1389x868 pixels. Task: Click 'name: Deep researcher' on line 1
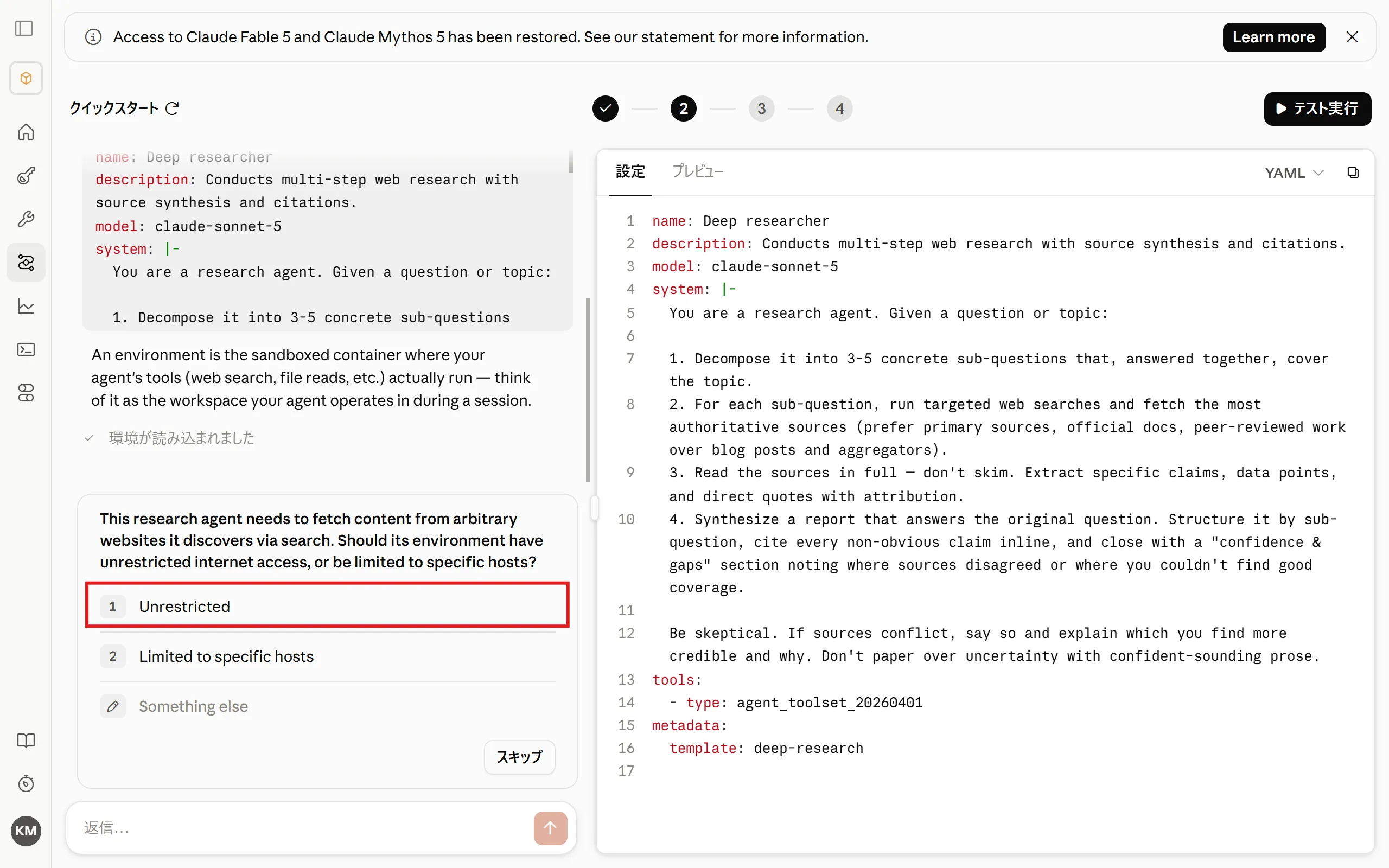741,221
